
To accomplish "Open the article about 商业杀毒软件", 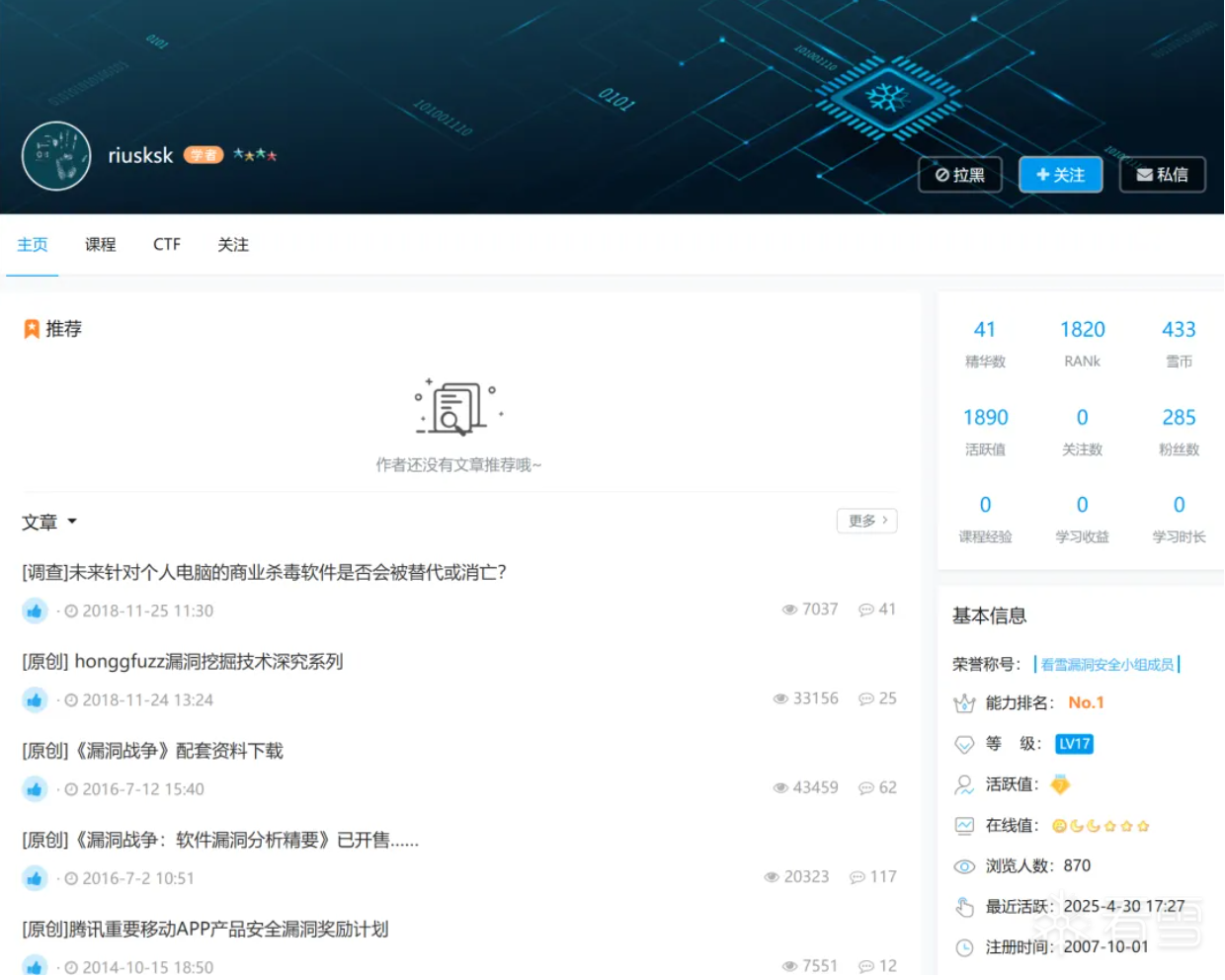I will (x=265, y=572).
